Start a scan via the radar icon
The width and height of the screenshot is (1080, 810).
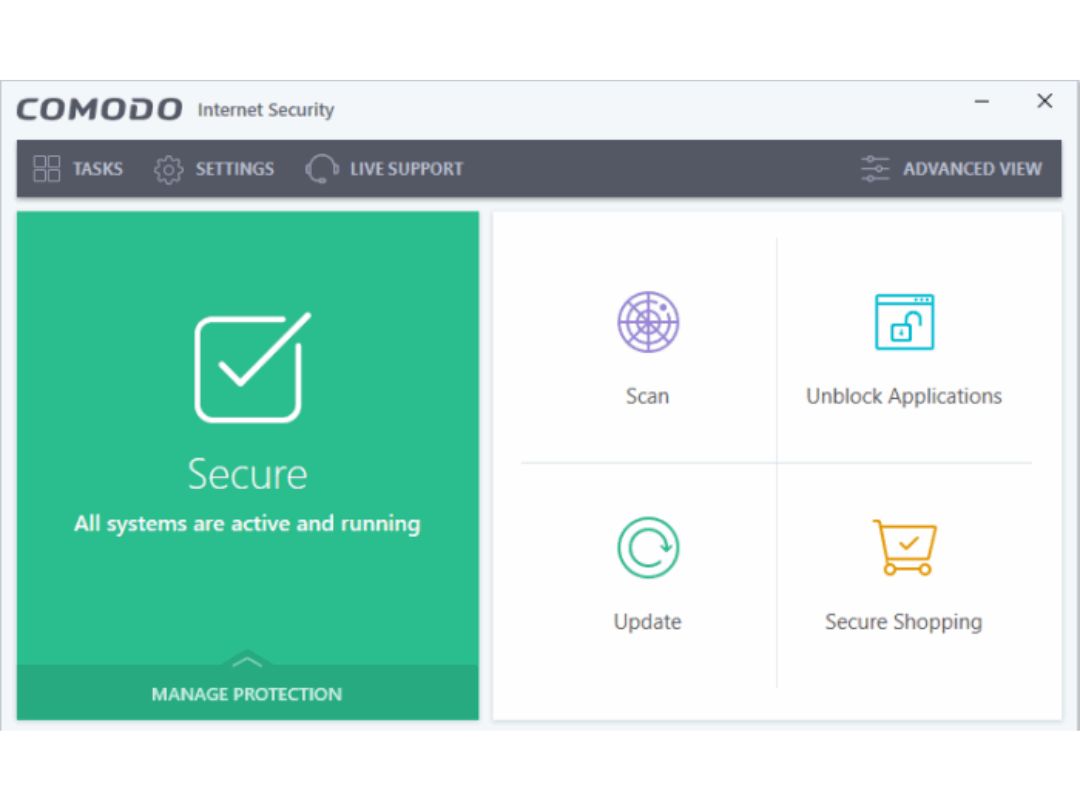pos(647,322)
